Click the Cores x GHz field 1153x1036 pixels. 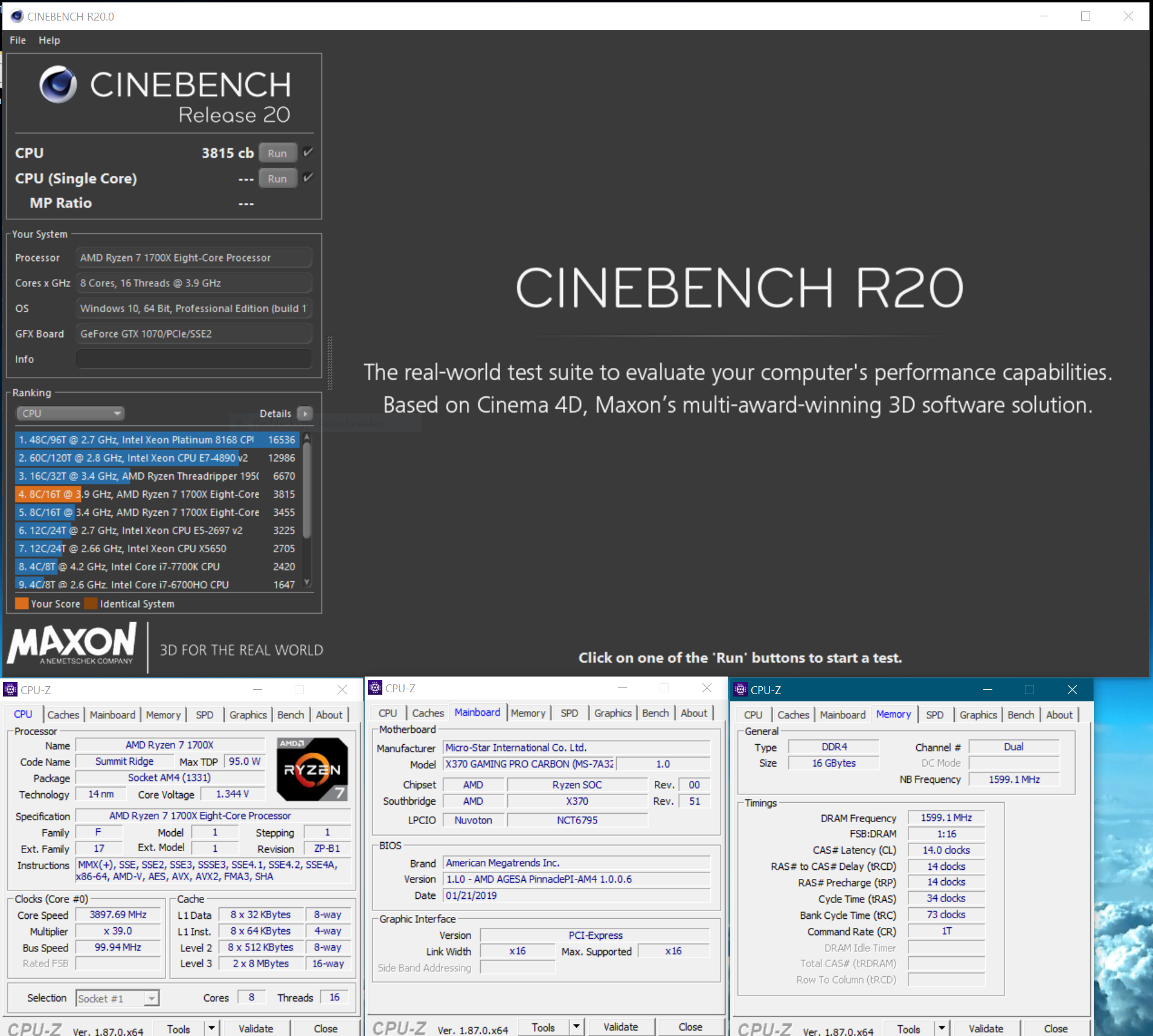(193, 283)
